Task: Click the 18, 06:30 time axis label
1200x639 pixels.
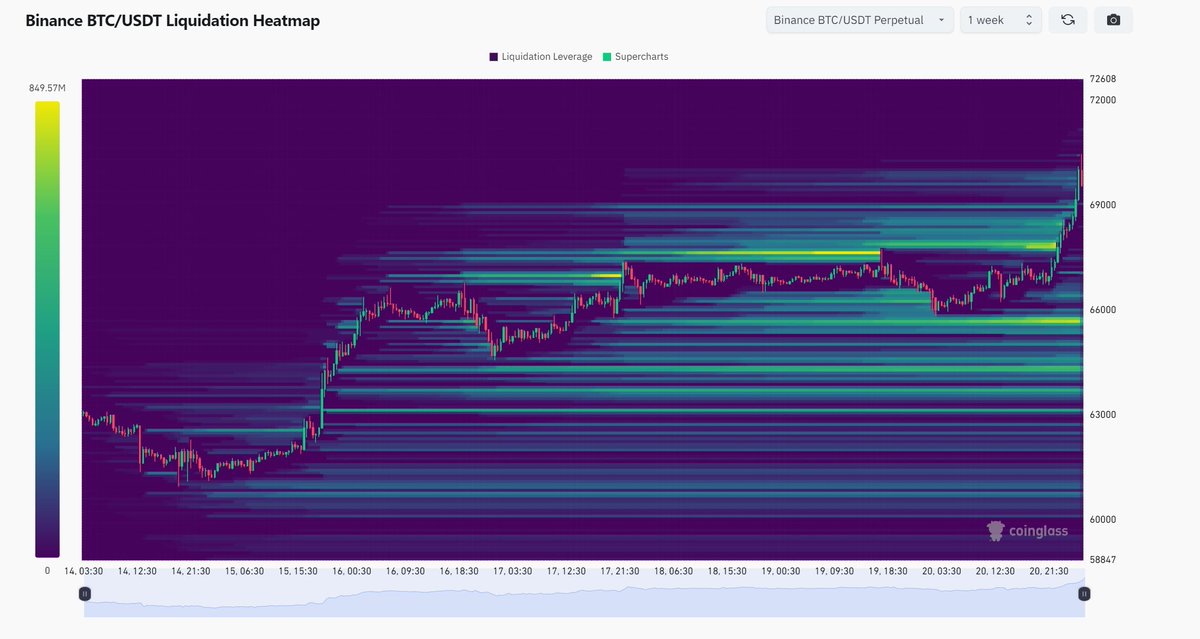Action: coord(673,571)
